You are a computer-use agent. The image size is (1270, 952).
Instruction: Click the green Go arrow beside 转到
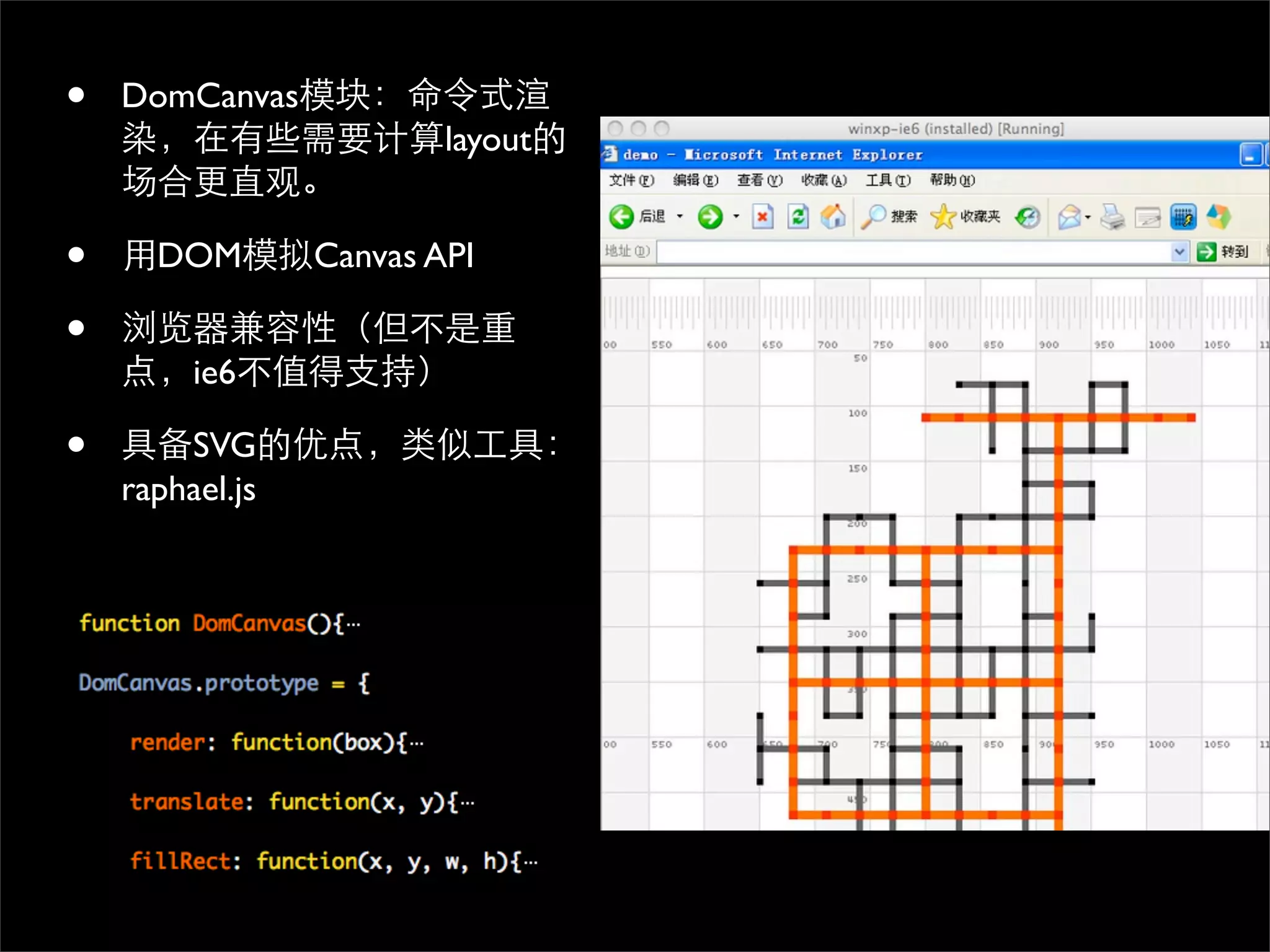tap(1206, 252)
